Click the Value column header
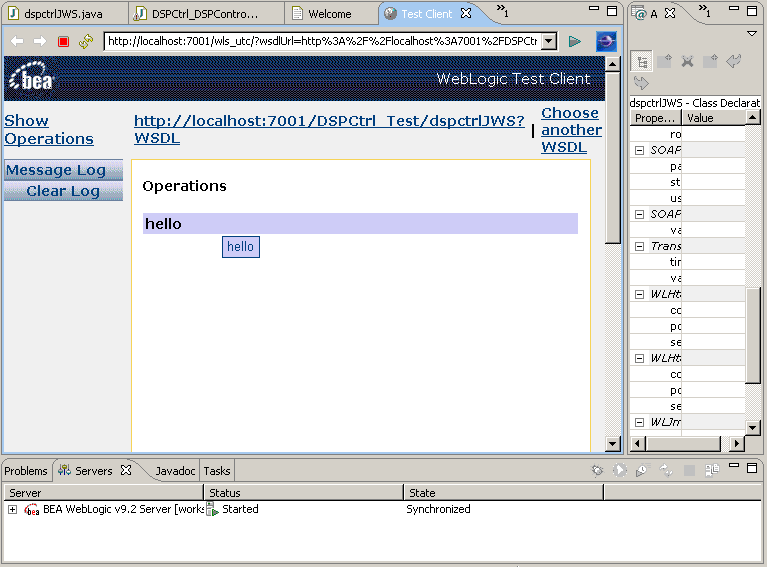The height and width of the screenshot is (567, 767). [x=714, y=118]
